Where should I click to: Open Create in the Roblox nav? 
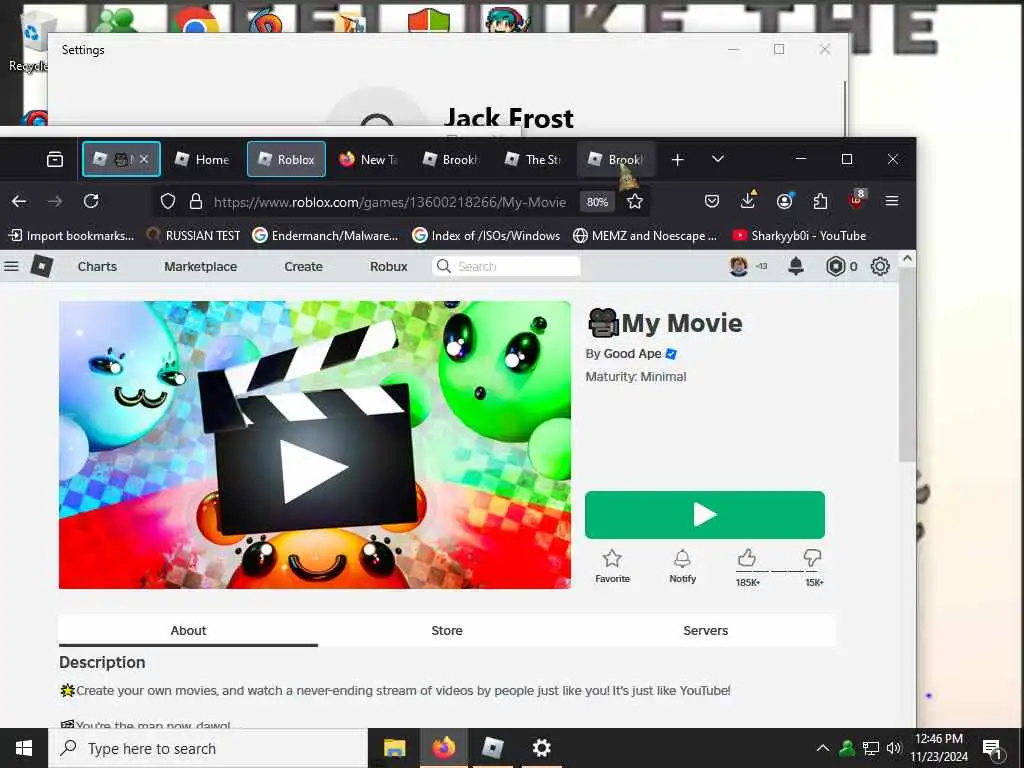(304, 266)
